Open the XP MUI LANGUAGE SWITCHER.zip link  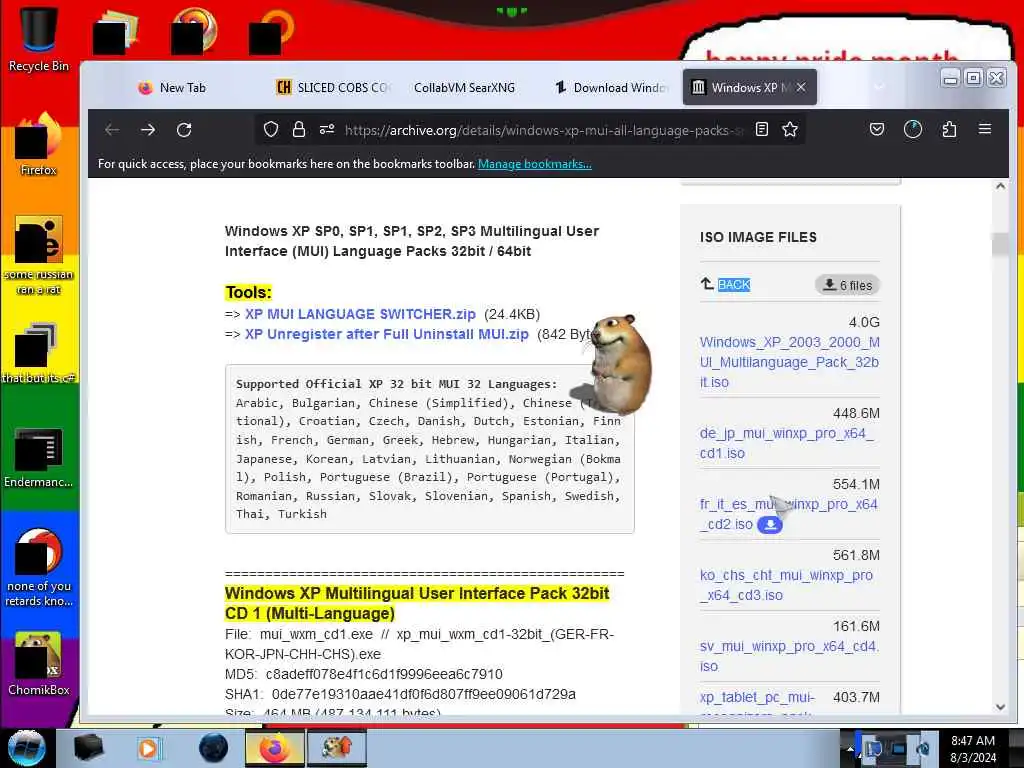click(x=360, y=314)
